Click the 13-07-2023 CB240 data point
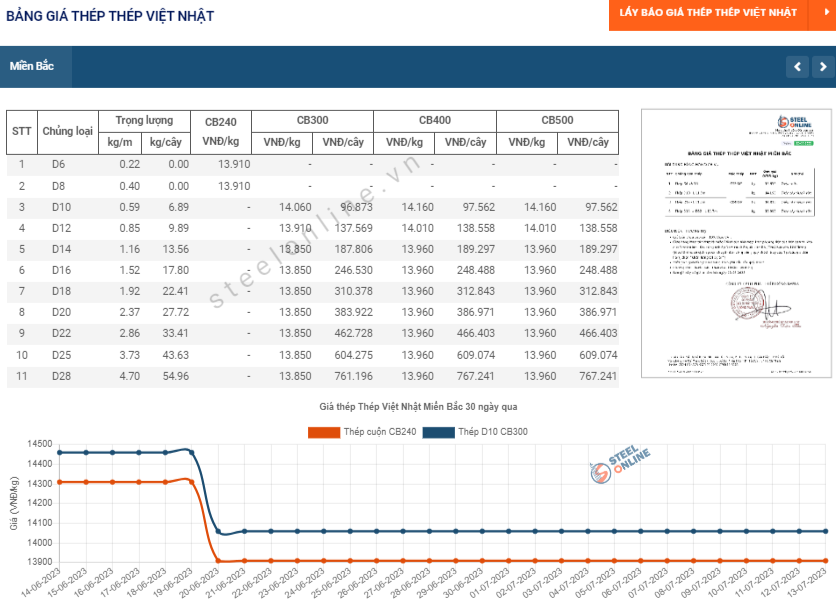The height and width of the screenshot is (604, 836). (x=826, y=561)
